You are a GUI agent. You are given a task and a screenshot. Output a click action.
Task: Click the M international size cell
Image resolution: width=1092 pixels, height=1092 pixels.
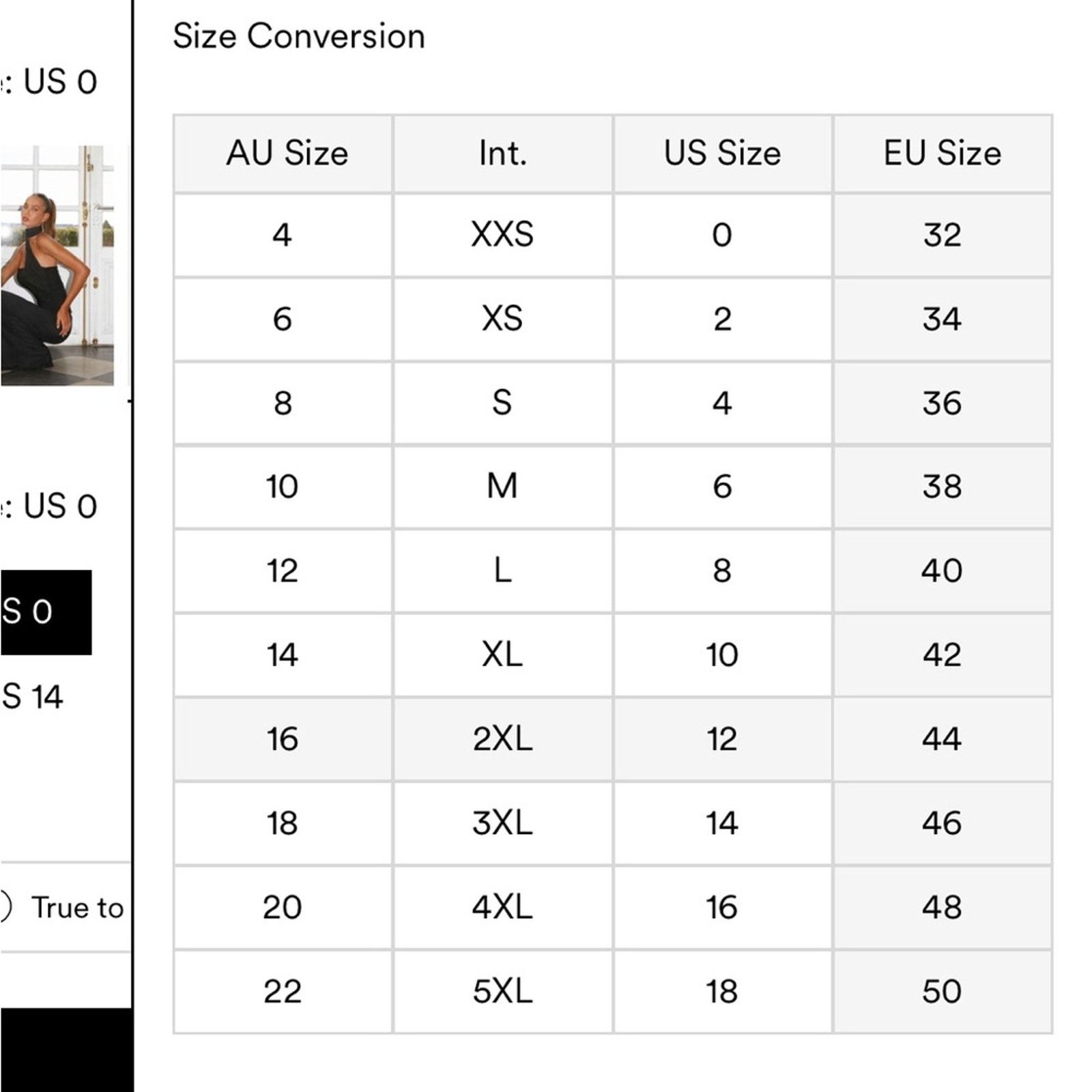[503, 487]
